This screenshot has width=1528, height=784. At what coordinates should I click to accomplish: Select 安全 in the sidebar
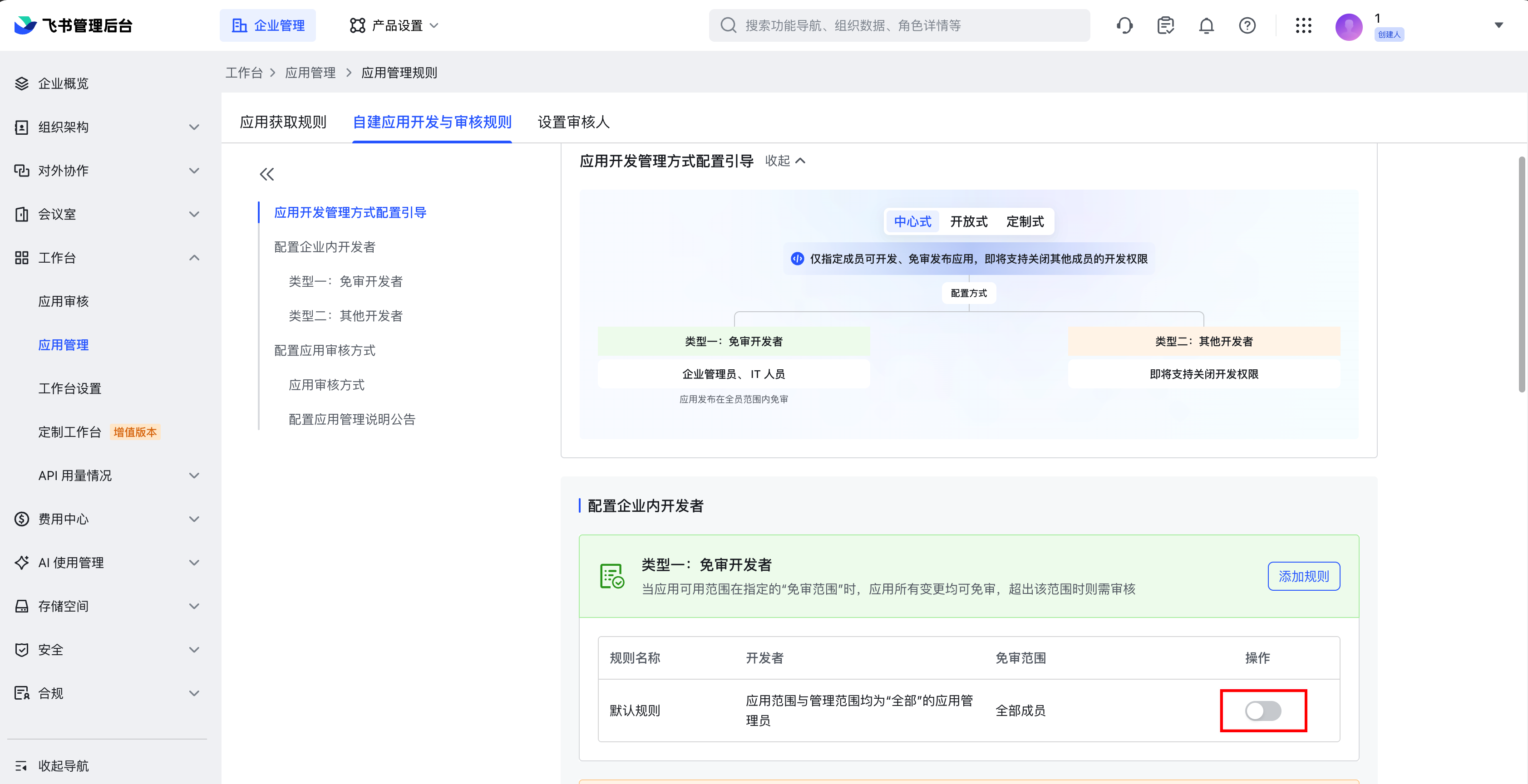(50, 649)
